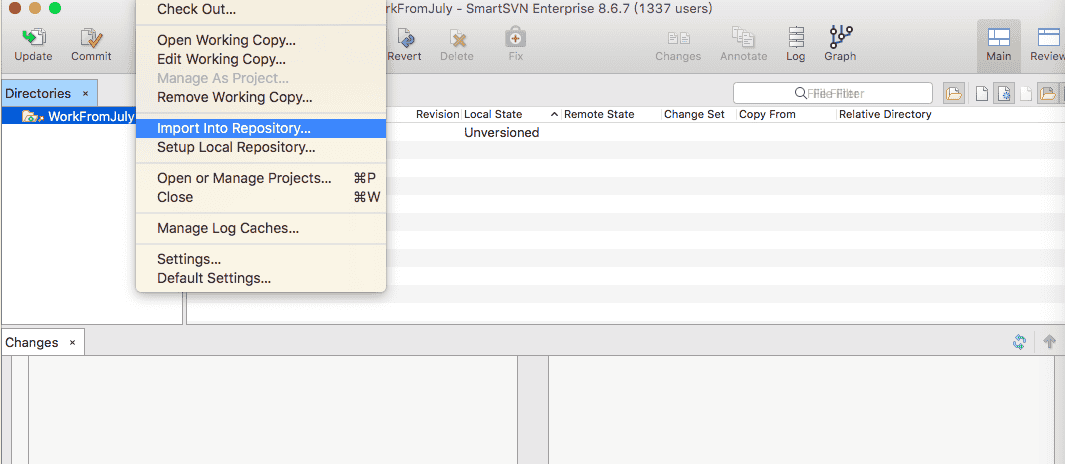Toggle file filter icon with blue asterisk

1005,93
